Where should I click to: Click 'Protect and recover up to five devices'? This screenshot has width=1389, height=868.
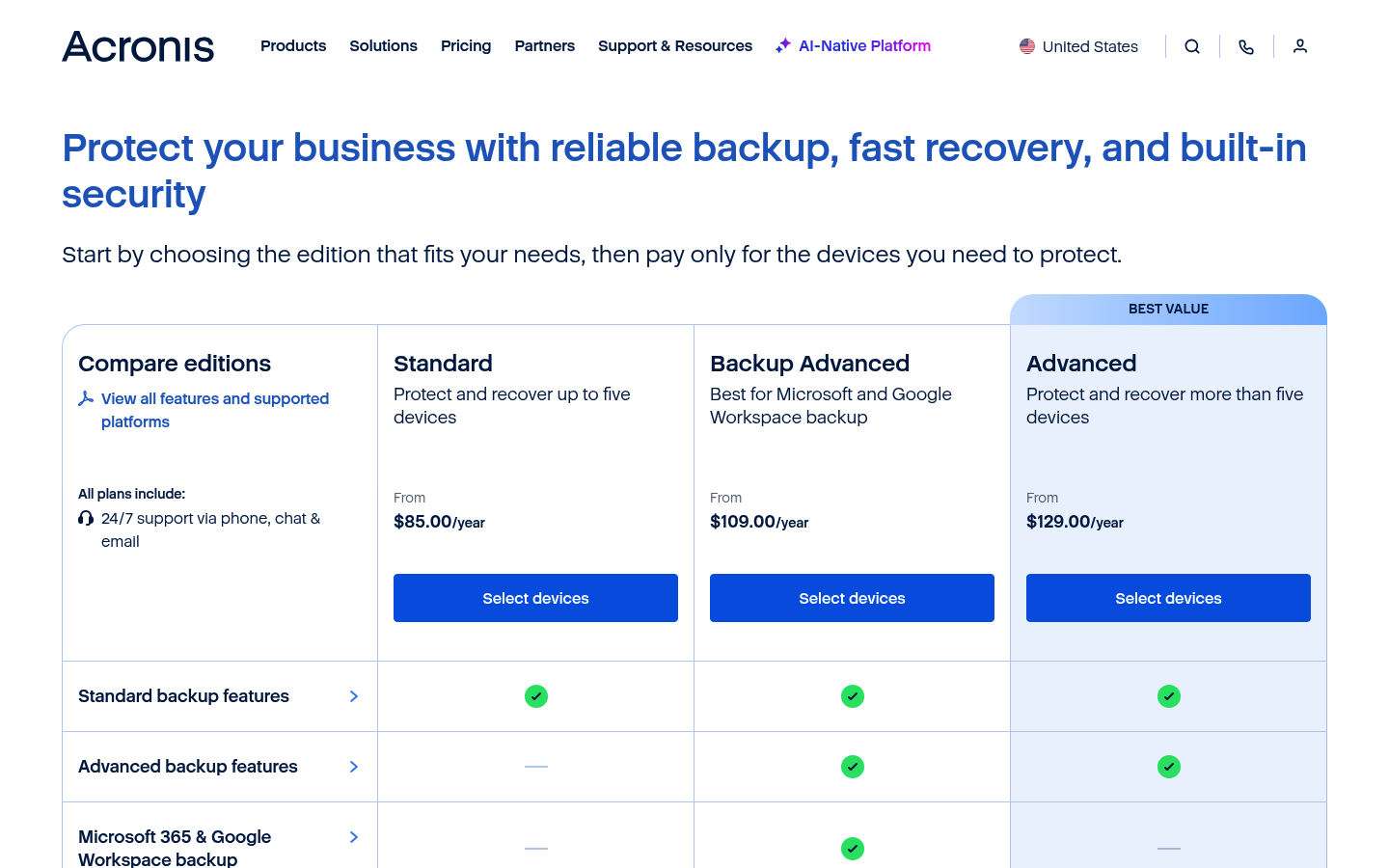pyautogui.click(x=512, y=406)
